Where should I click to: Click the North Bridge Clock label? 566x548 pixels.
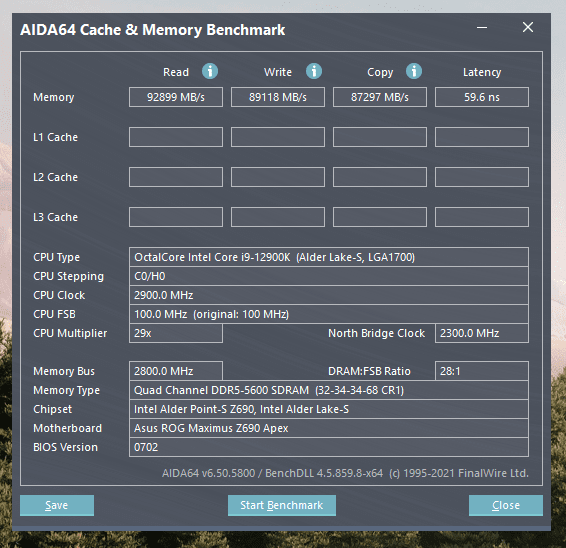click(x=376, y=333)
